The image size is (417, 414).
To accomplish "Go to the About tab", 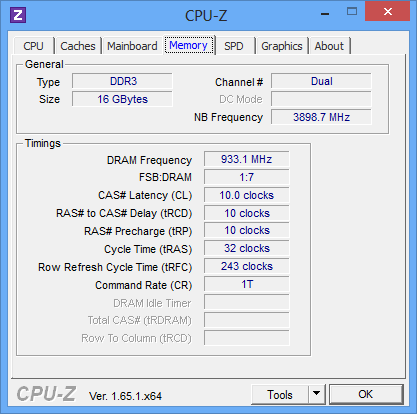I will point(329,46).
